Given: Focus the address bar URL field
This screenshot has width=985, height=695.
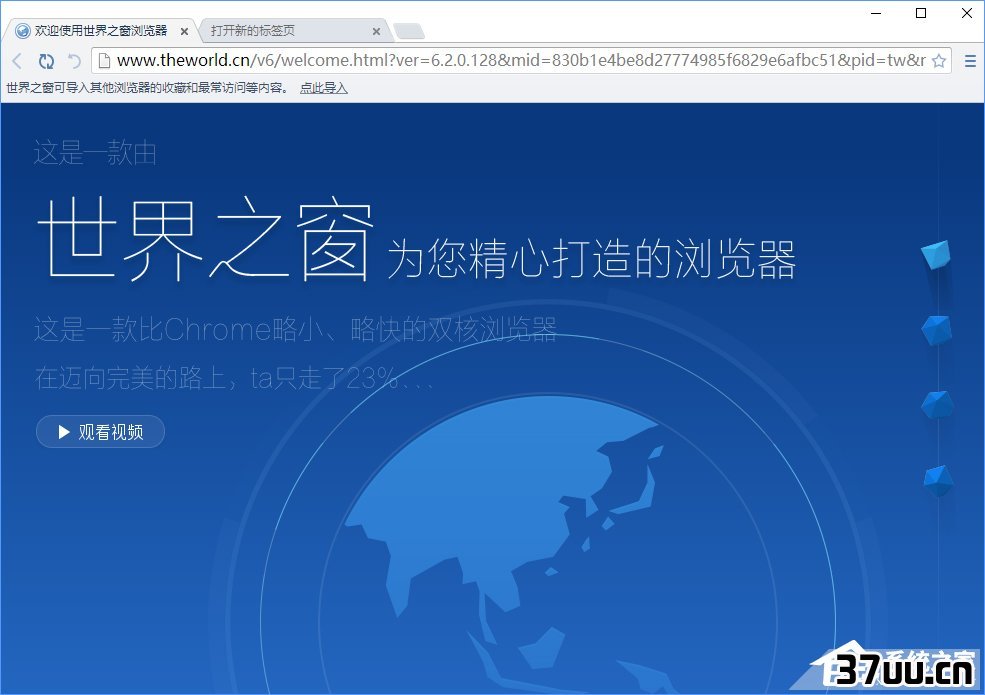Looking at the screenshot, I should (x=521, y=60).
